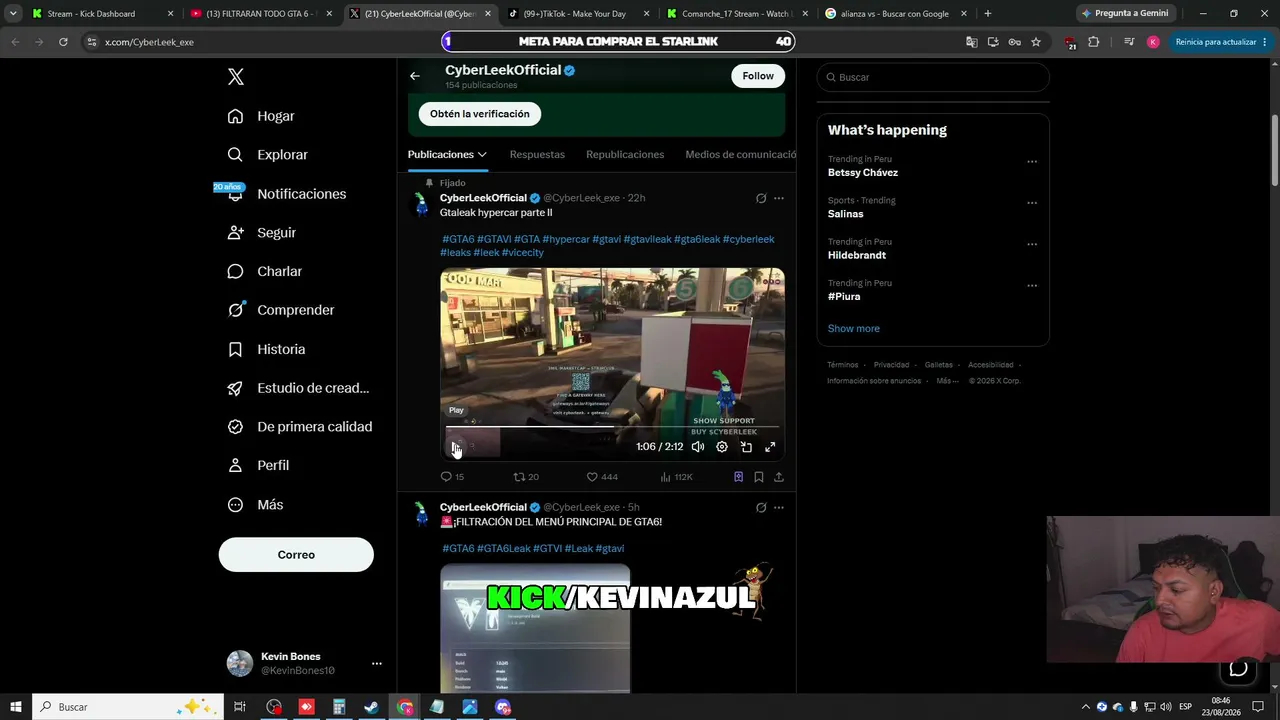Open Notificaciones in the sidebar
This screenshot has height=720, width=1280.
click(286, 194)
